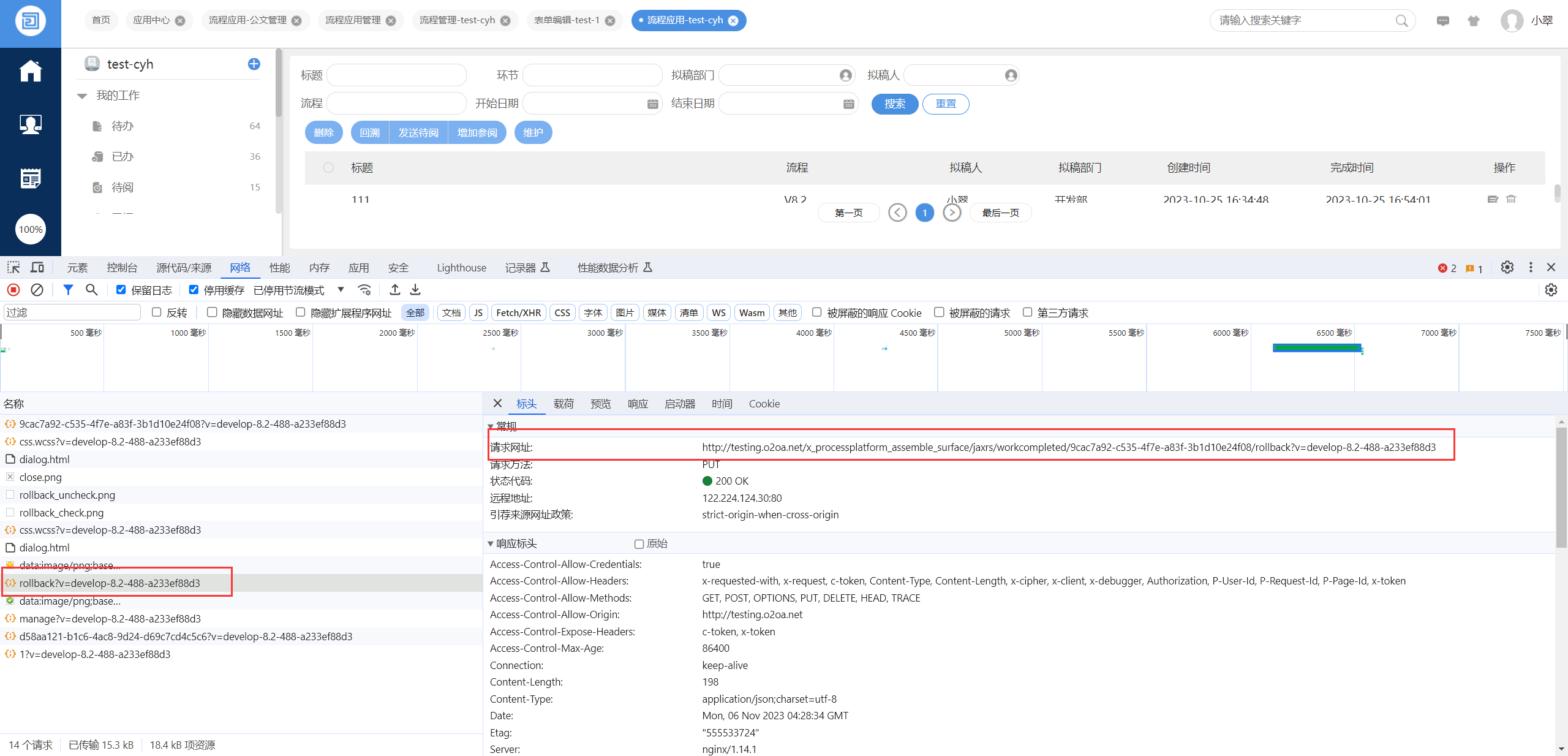Screen dimensions: 1568x756
Task: Uncheck the 保留日志 checkbox
Action: [121, 290]
